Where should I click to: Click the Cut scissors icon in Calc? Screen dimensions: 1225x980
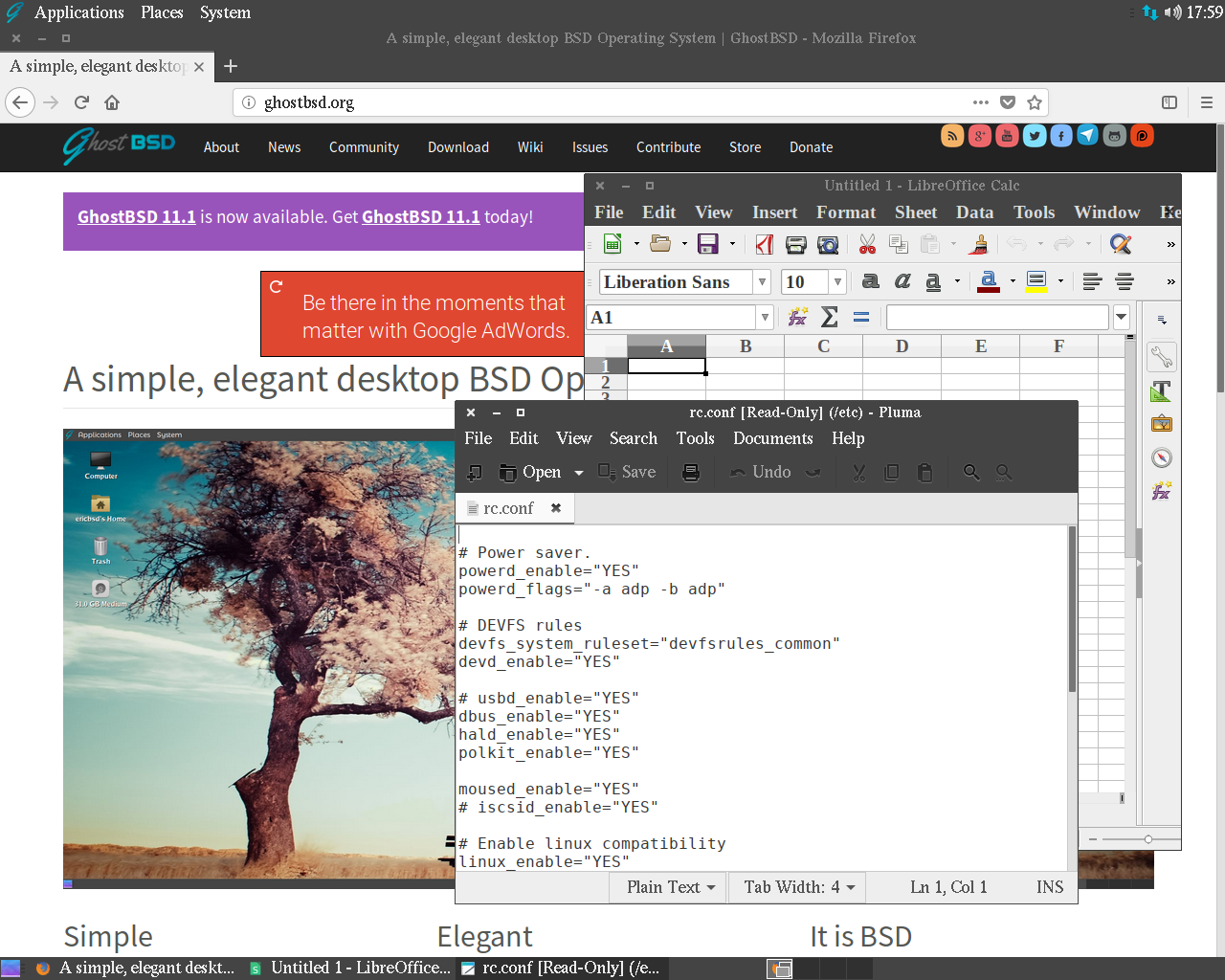coord(867,244)
